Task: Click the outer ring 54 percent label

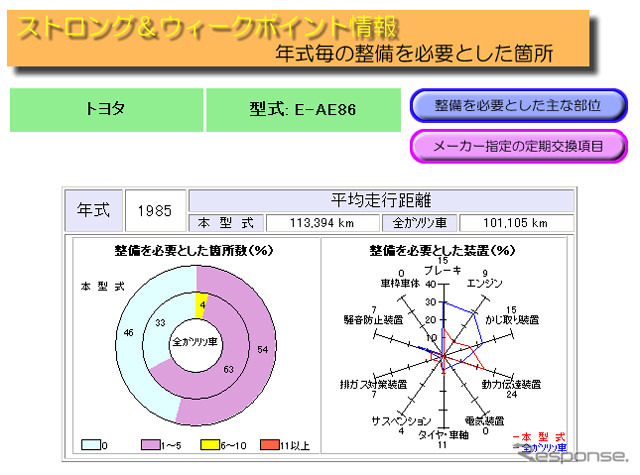Action: pyautogui.click(x=262, y=350)
